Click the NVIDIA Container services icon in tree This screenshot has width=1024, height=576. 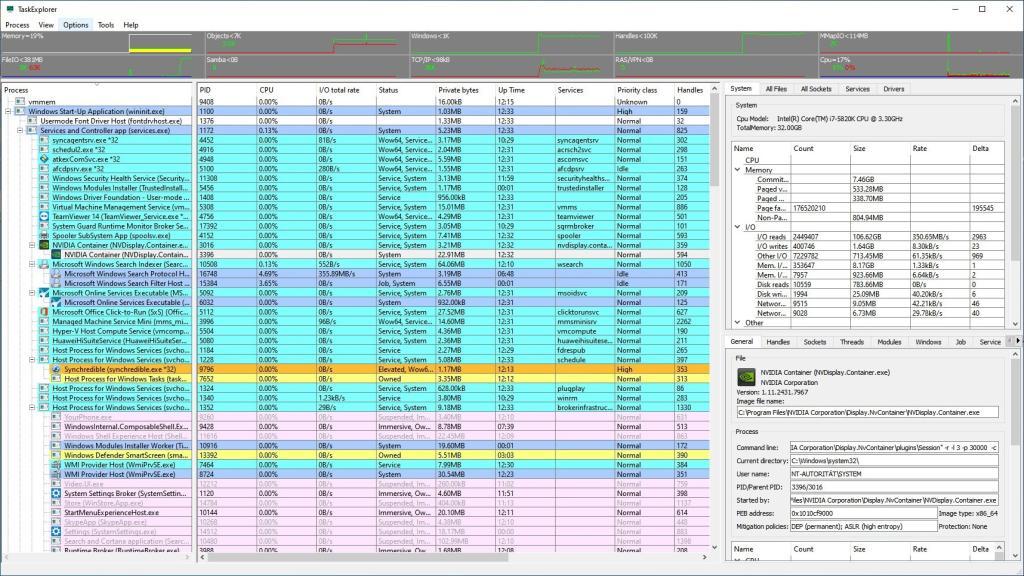click(44, 245)
